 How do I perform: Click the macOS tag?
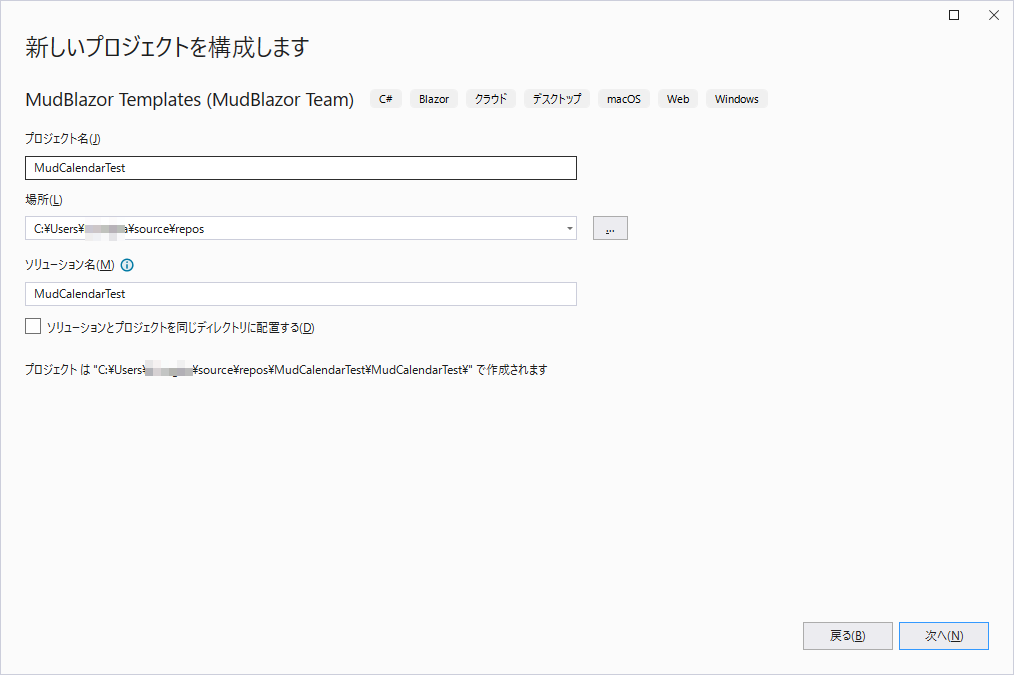(x=624, y=99)
